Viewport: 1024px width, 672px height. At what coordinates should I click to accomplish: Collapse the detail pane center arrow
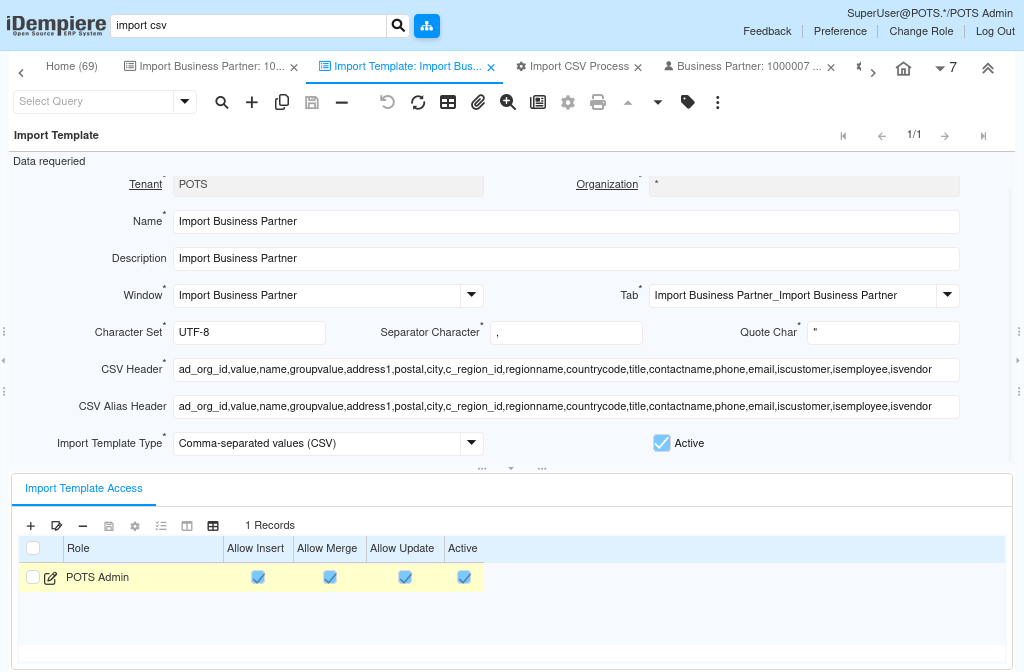(511, 468)
